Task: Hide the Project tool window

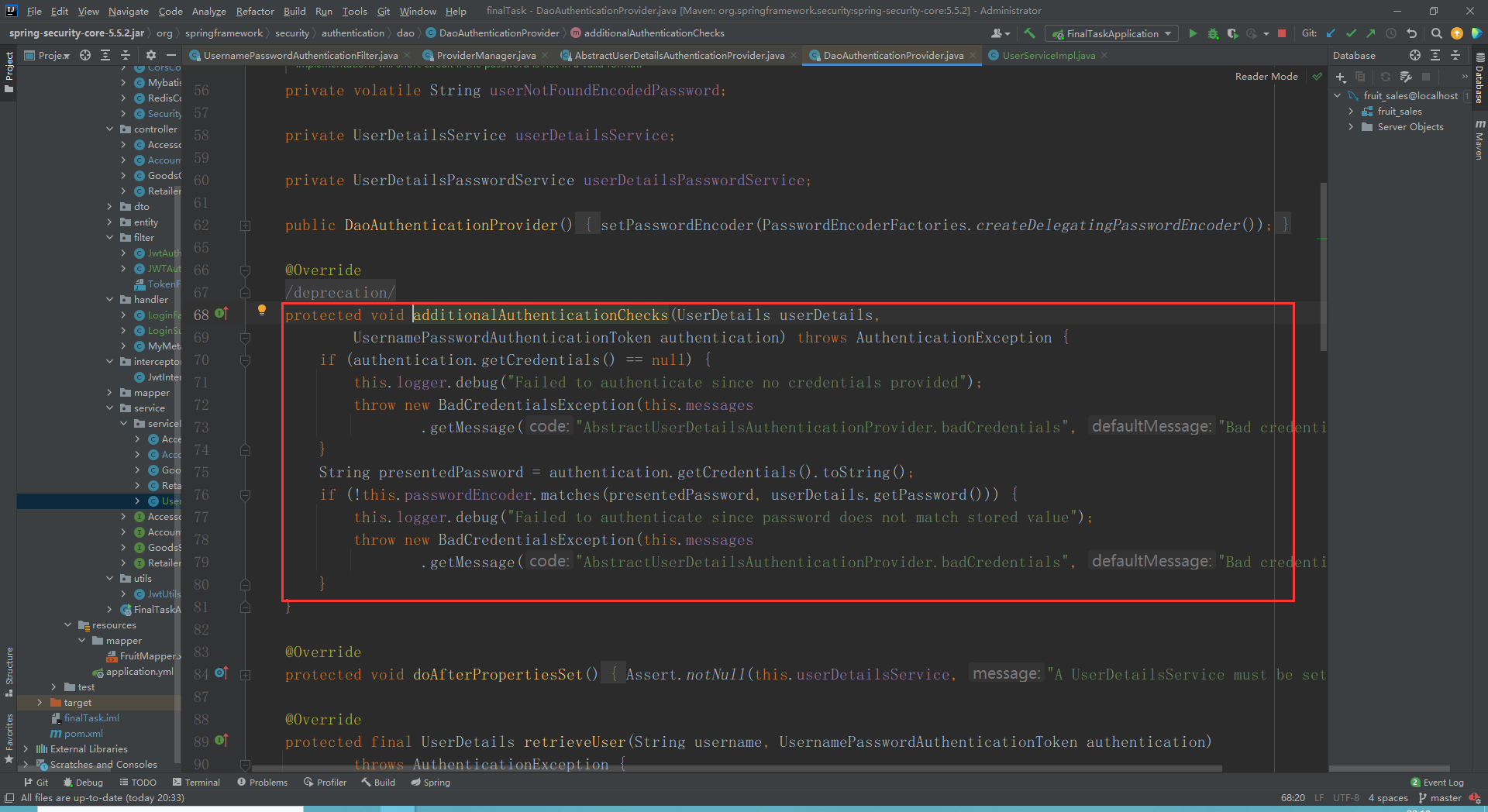Action: 171,55
